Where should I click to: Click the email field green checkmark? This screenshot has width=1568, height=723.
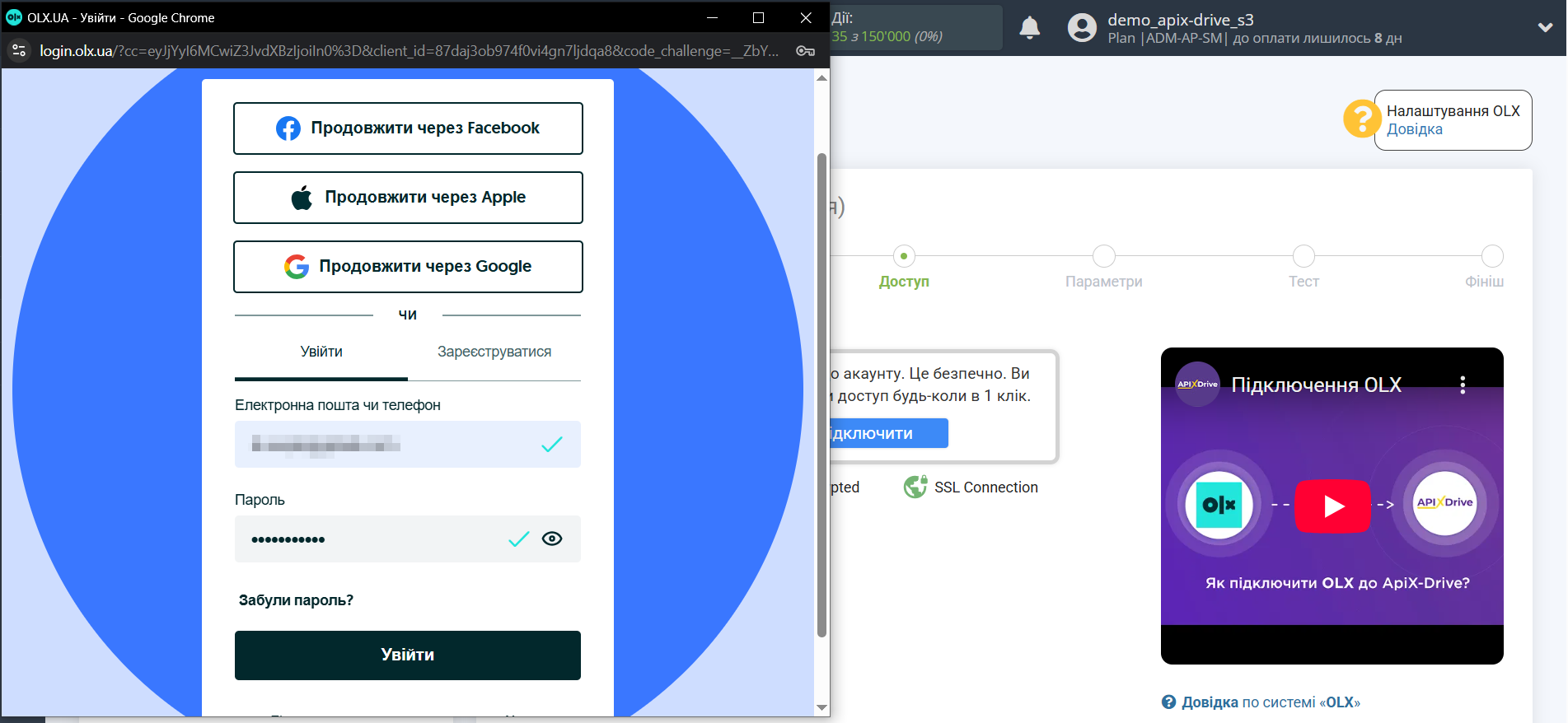(x=552, y=445)
